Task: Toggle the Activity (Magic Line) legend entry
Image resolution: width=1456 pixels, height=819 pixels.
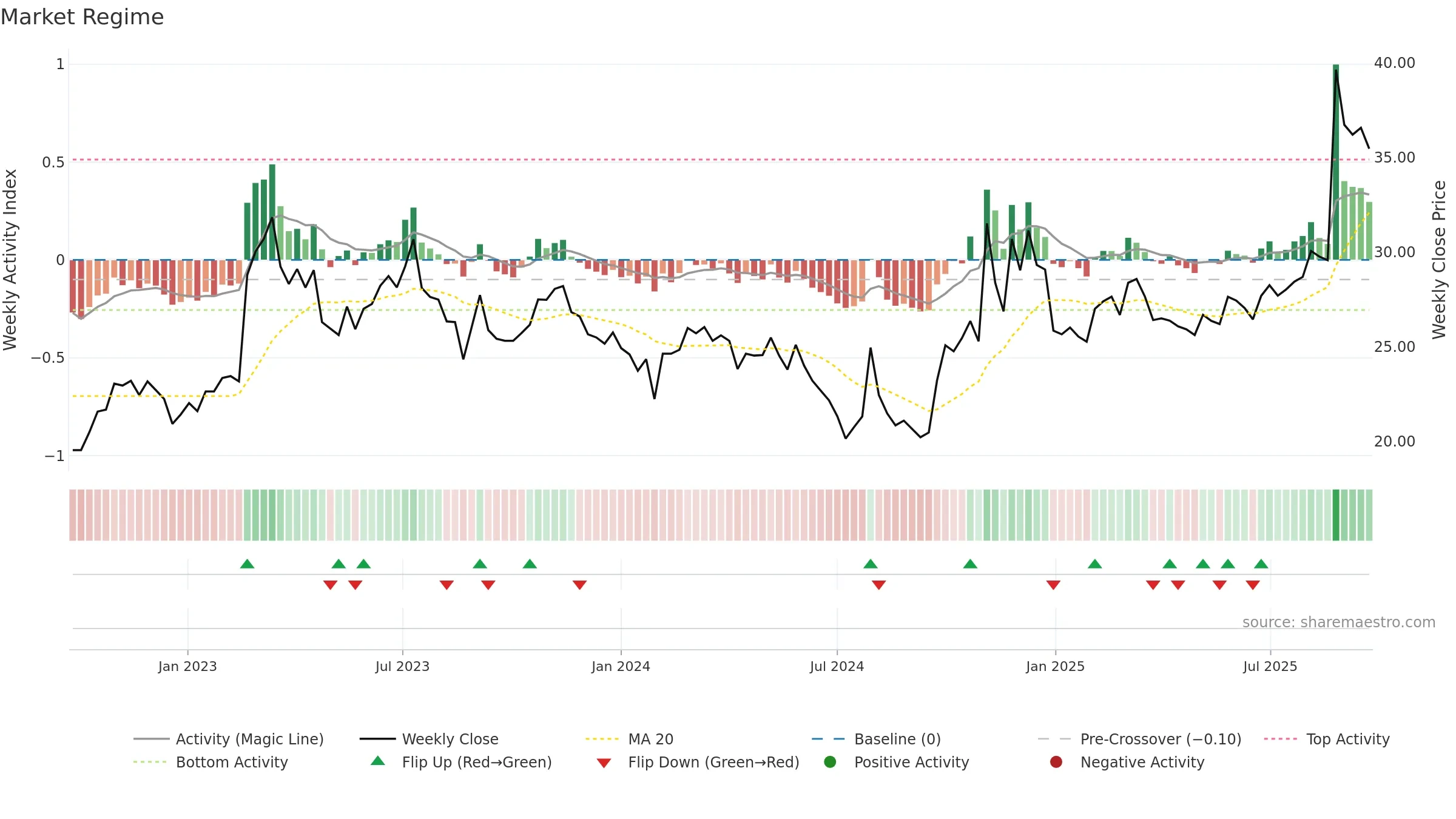Action: coord(229,739)
